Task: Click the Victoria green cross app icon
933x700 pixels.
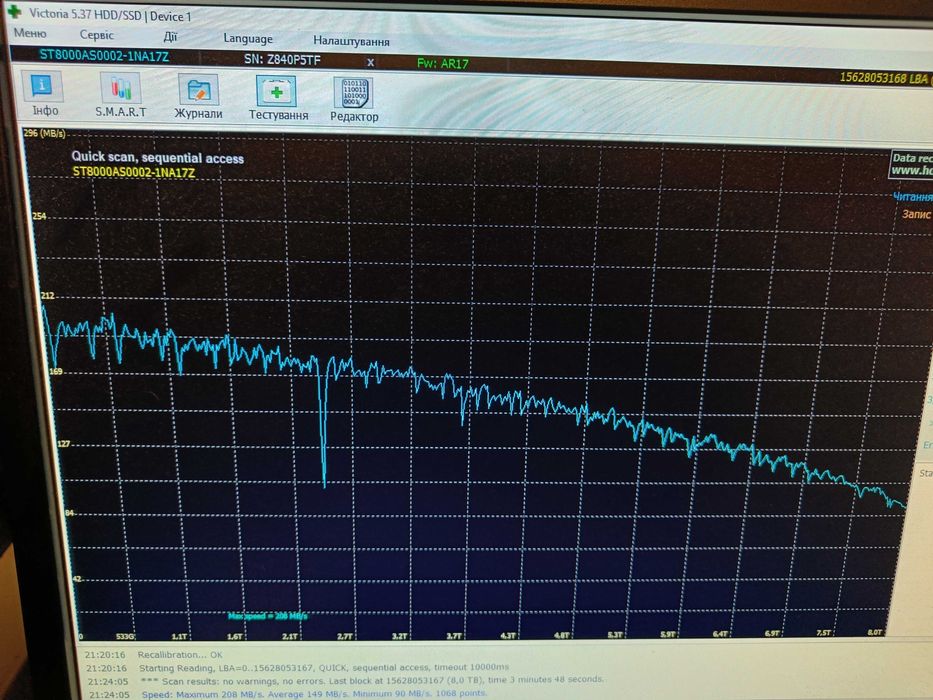Action: pos(14,11)
